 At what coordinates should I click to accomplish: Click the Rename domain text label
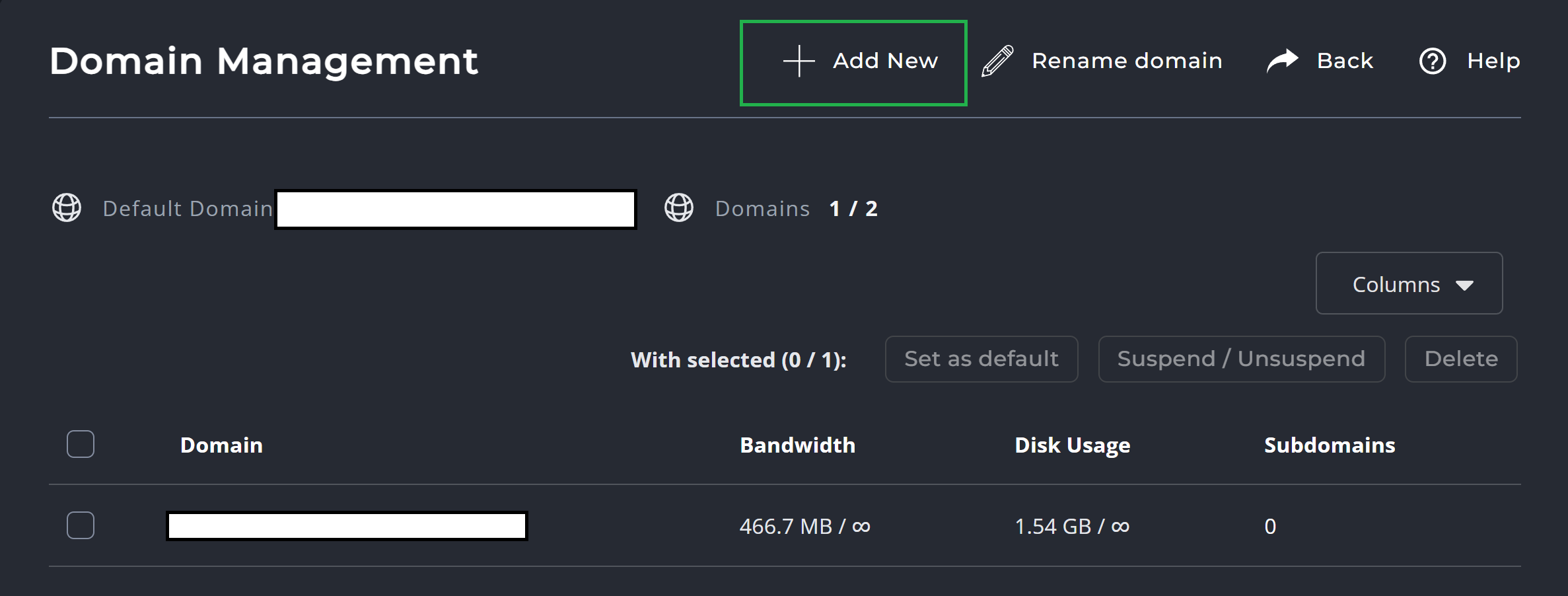1127,61
